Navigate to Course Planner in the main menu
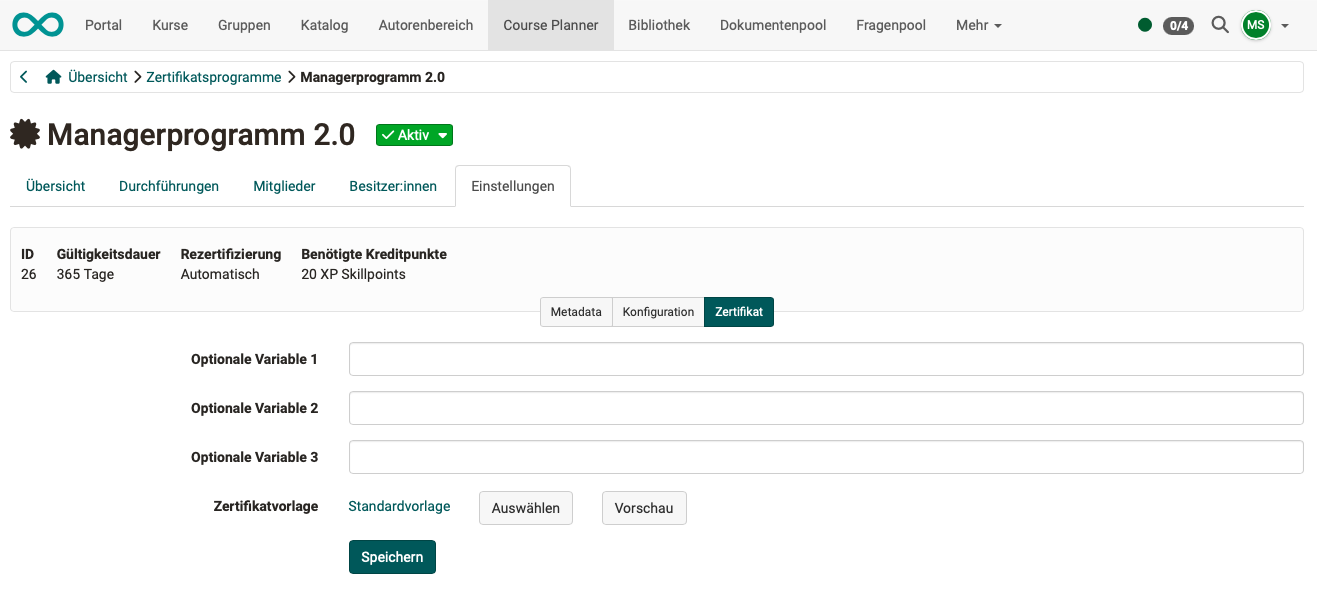This screenshot has width=1317, height=595. (551, 25)
